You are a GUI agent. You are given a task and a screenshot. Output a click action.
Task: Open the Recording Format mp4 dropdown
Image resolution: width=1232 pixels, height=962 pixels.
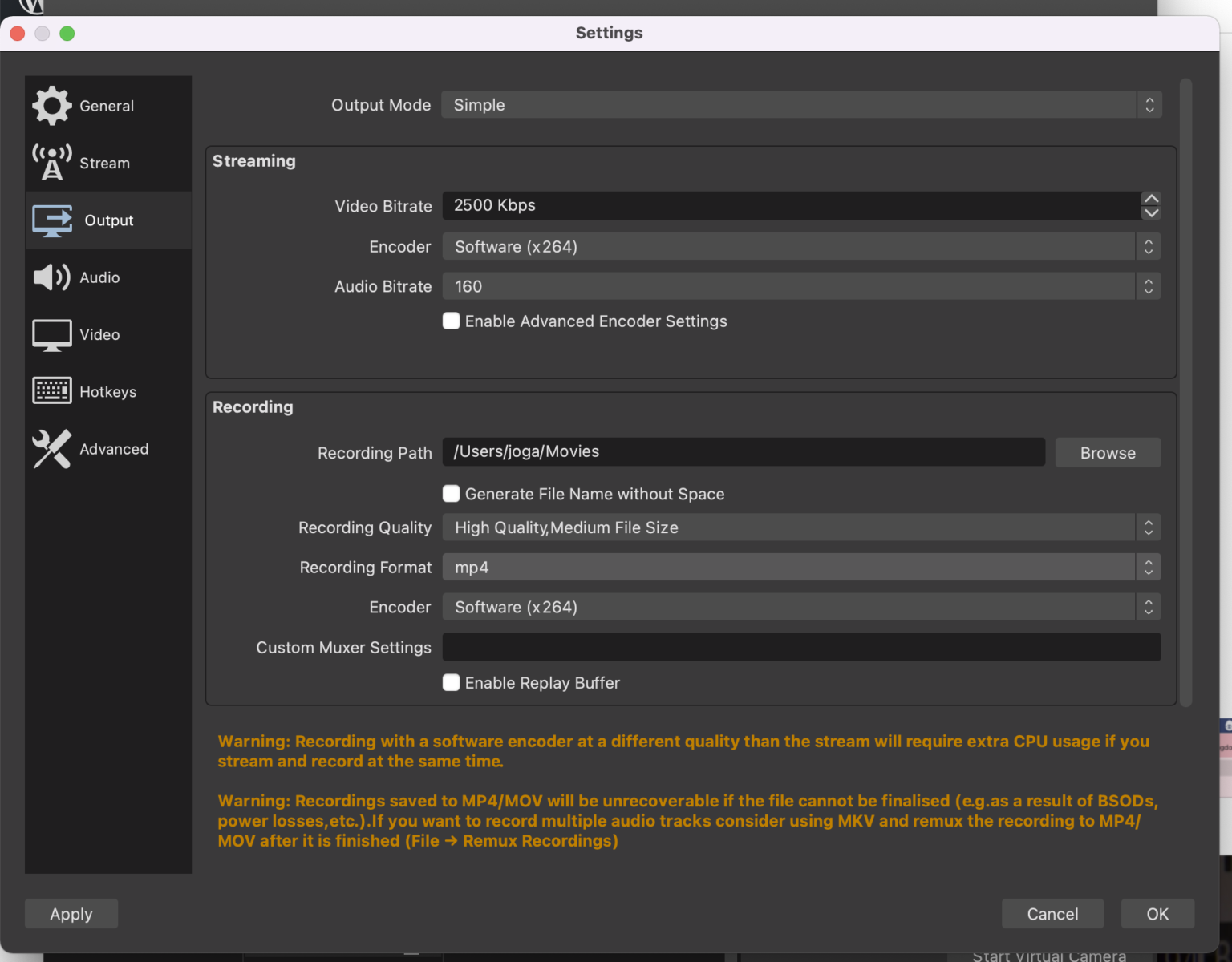(x=800, y=568)
